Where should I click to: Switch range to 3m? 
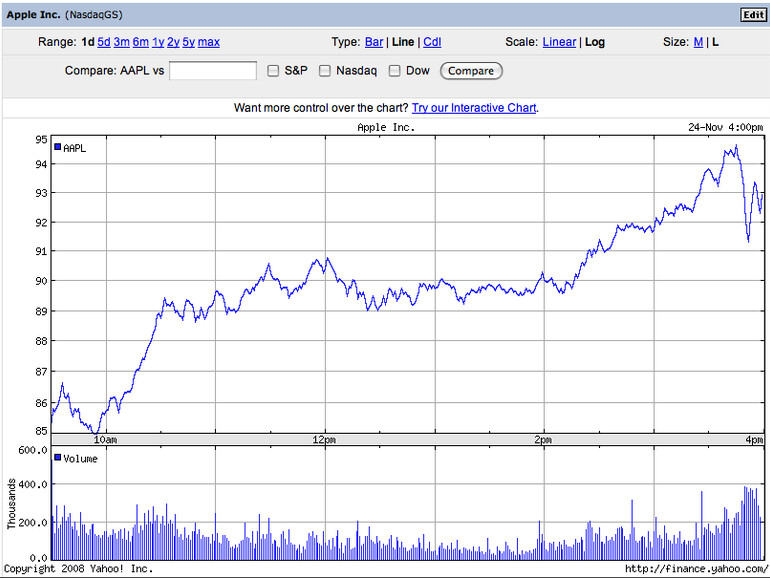121,42
